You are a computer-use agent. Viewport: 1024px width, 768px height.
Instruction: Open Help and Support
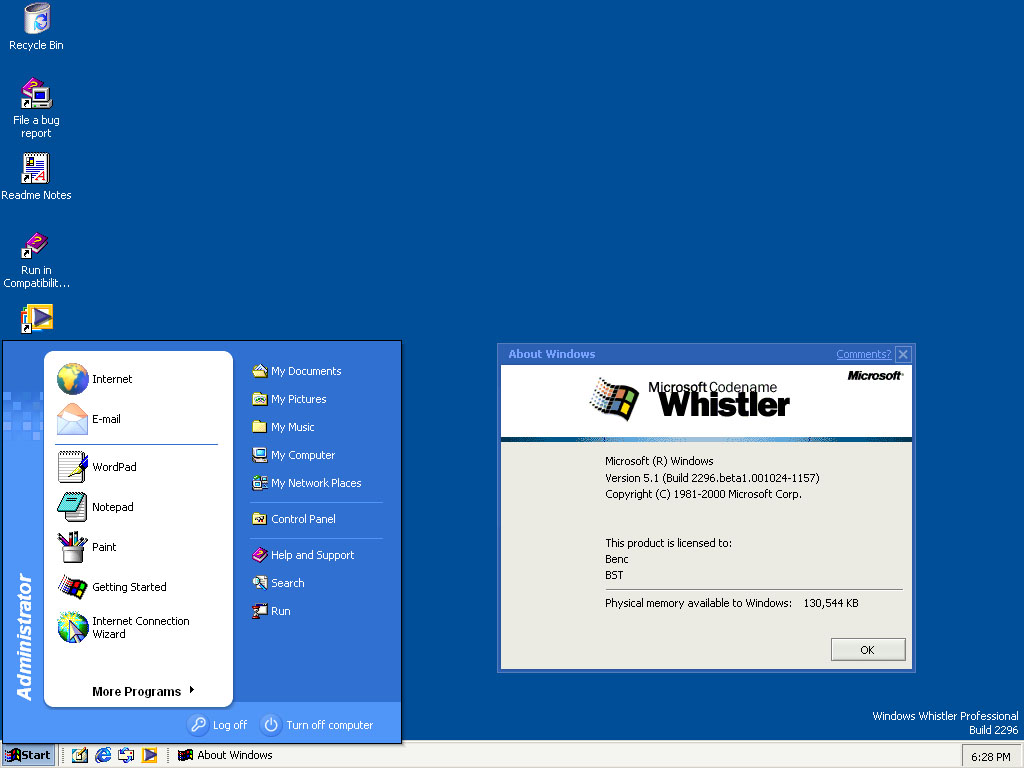coord(303,555)
